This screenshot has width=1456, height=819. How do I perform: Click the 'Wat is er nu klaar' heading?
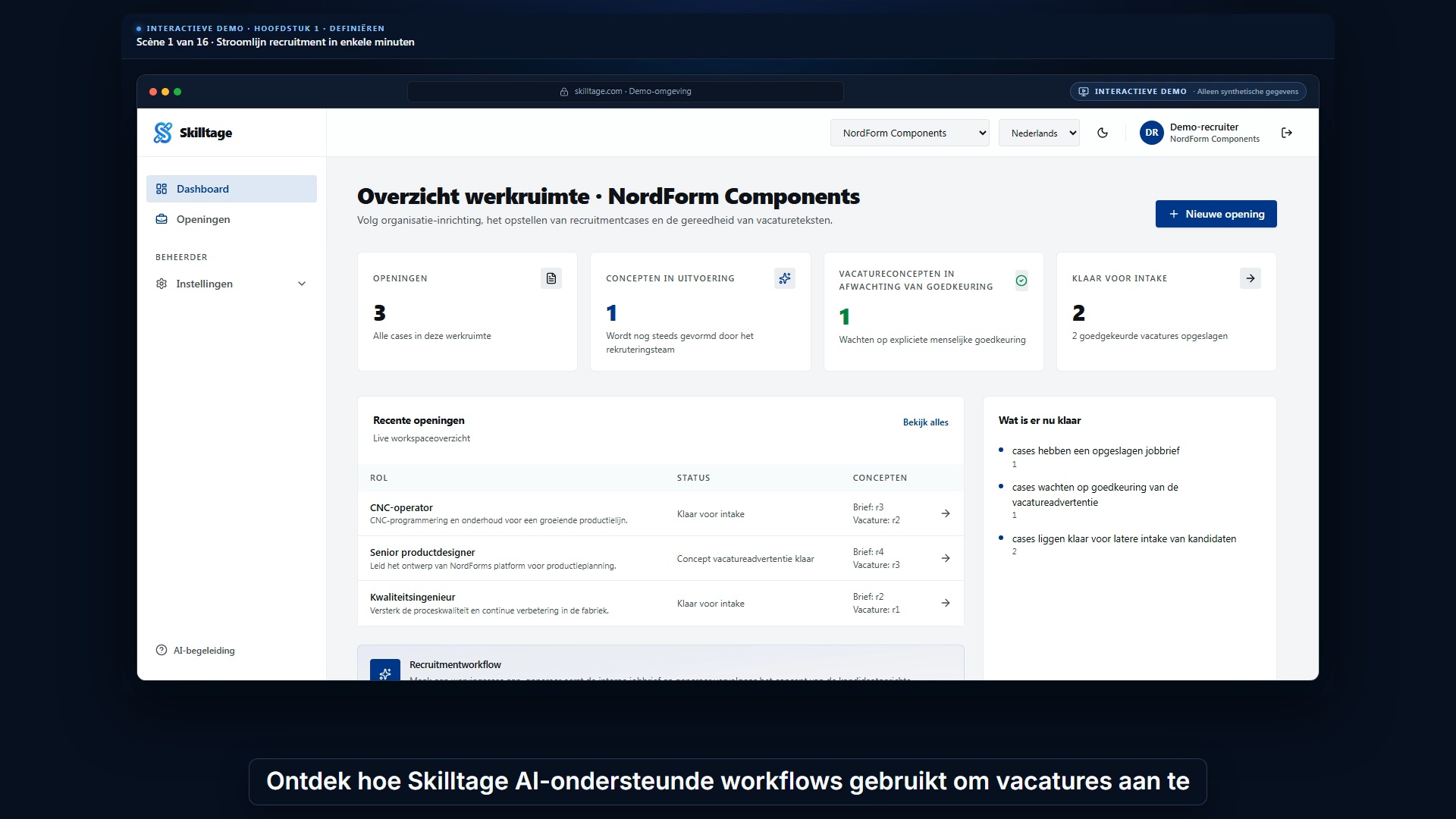pyautogui.click(x=1040, y=420)
